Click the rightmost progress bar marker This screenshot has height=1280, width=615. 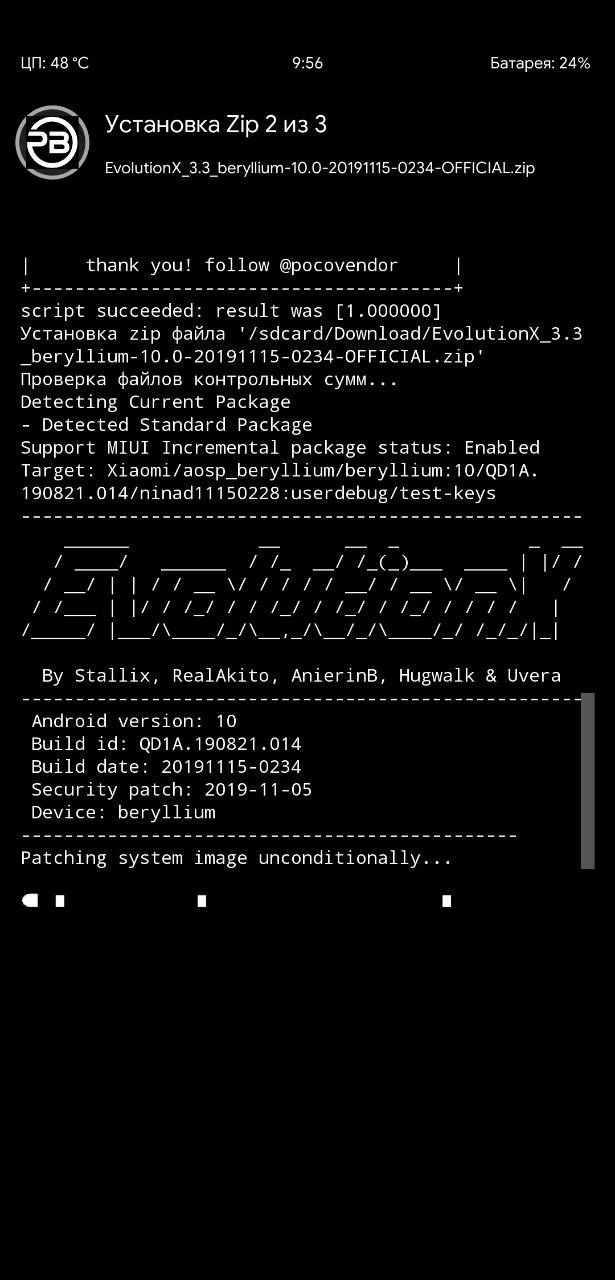point(446,901)
